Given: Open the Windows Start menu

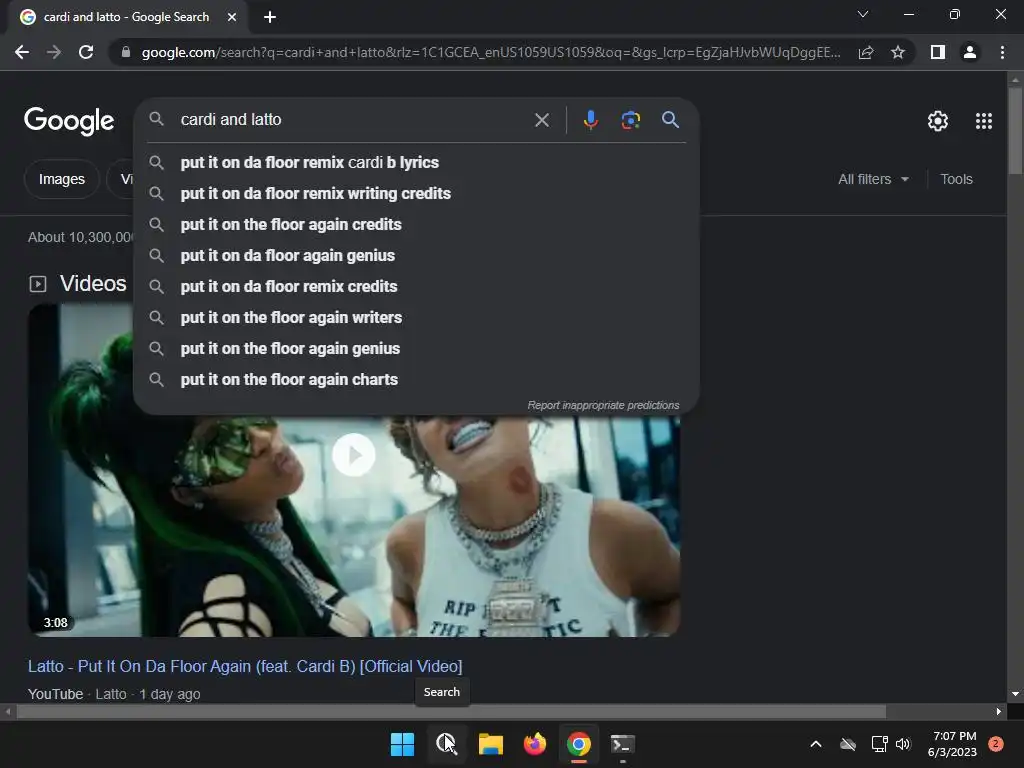Looking at the screenshot, I should [x=402, y=744].
